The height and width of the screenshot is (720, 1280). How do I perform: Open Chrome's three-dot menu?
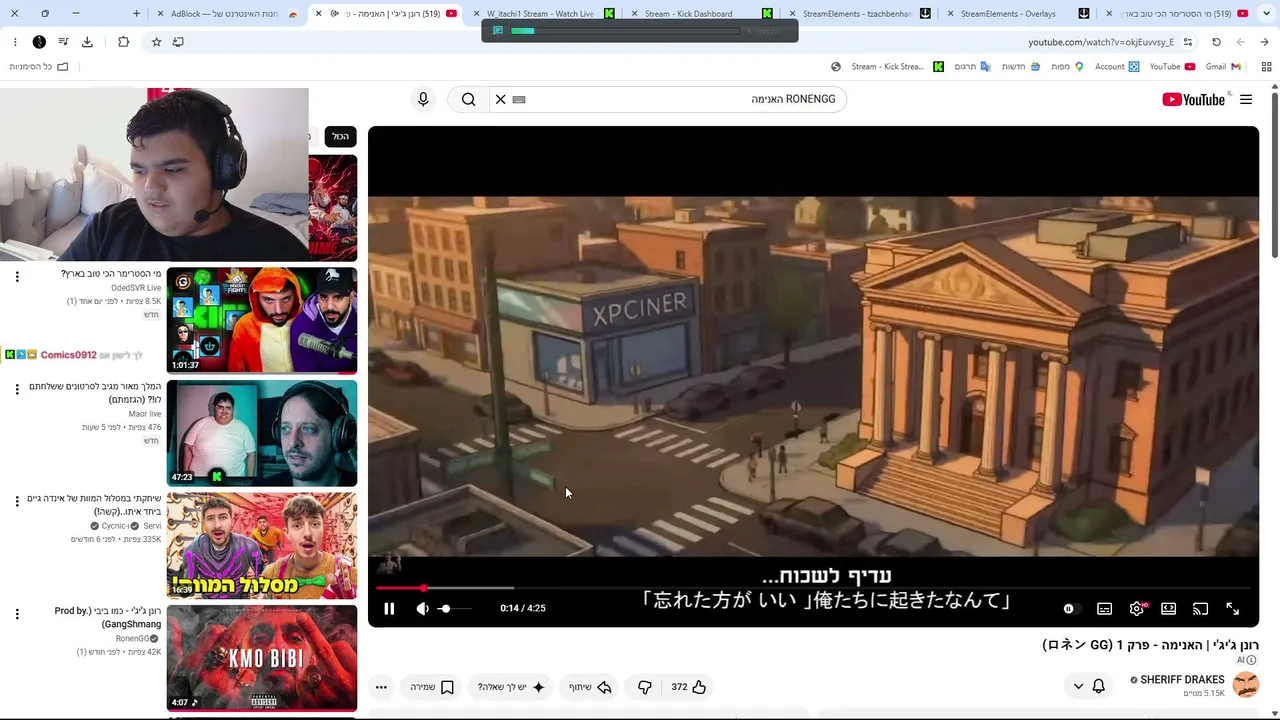tap(15, 42)
